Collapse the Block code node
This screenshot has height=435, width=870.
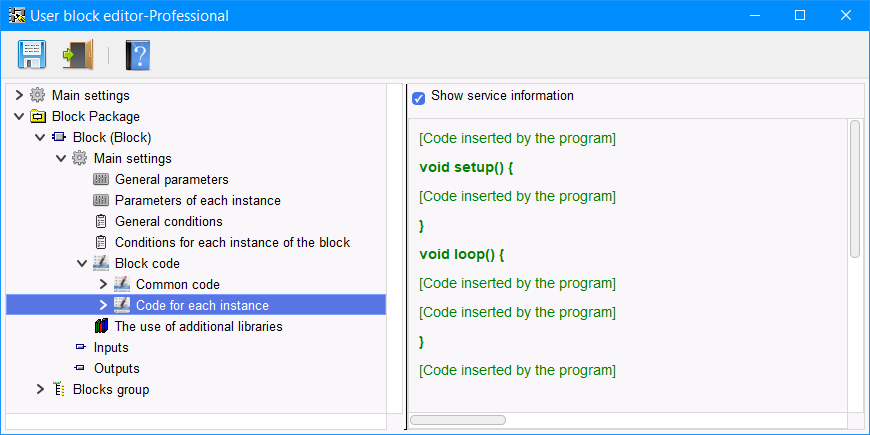pyautogui.click(x=81, y=264)
